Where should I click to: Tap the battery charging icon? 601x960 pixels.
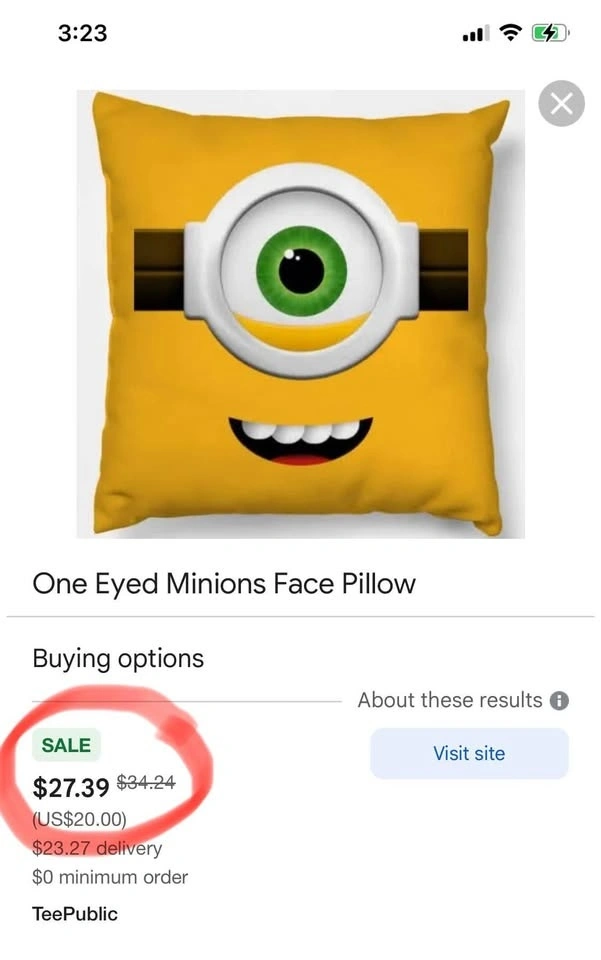(x=551, y=33)
